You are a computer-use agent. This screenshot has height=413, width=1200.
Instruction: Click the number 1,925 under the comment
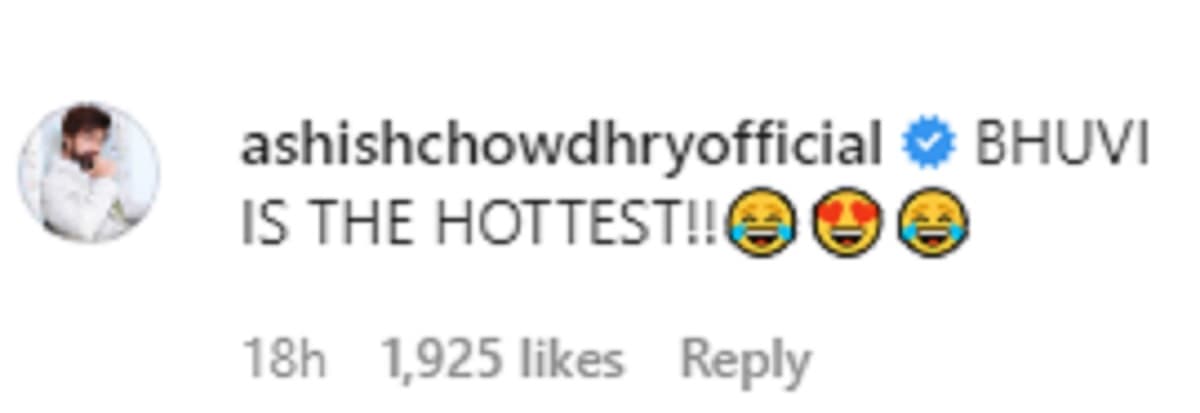click(x=441, y=360)
